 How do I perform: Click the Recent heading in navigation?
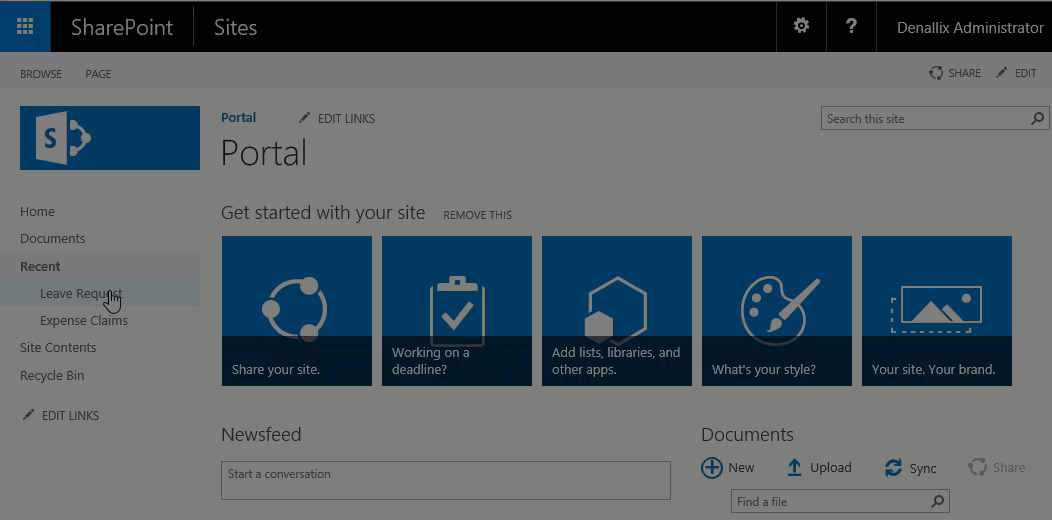click(x=40, y=266)
